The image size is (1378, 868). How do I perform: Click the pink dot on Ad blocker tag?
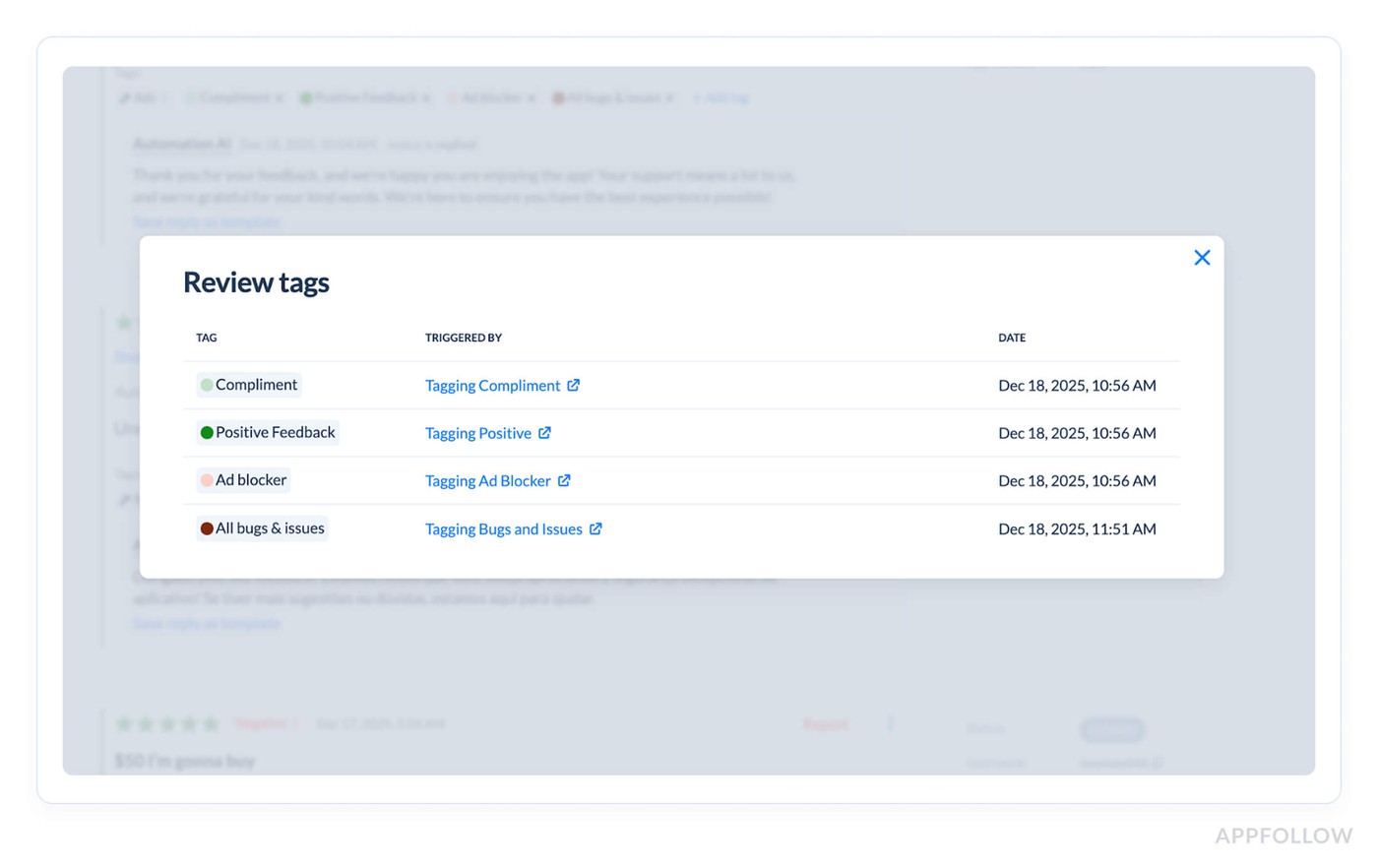(207, 480)
